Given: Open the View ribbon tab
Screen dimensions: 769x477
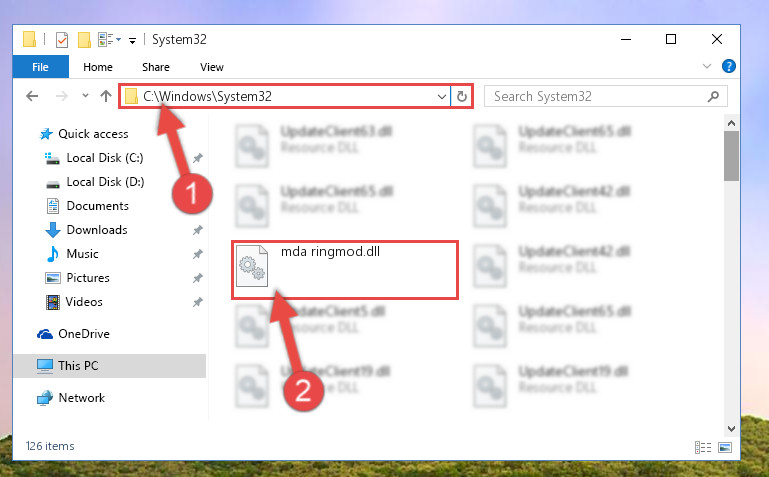Looking at the screenshot, I should click(212, 67).
